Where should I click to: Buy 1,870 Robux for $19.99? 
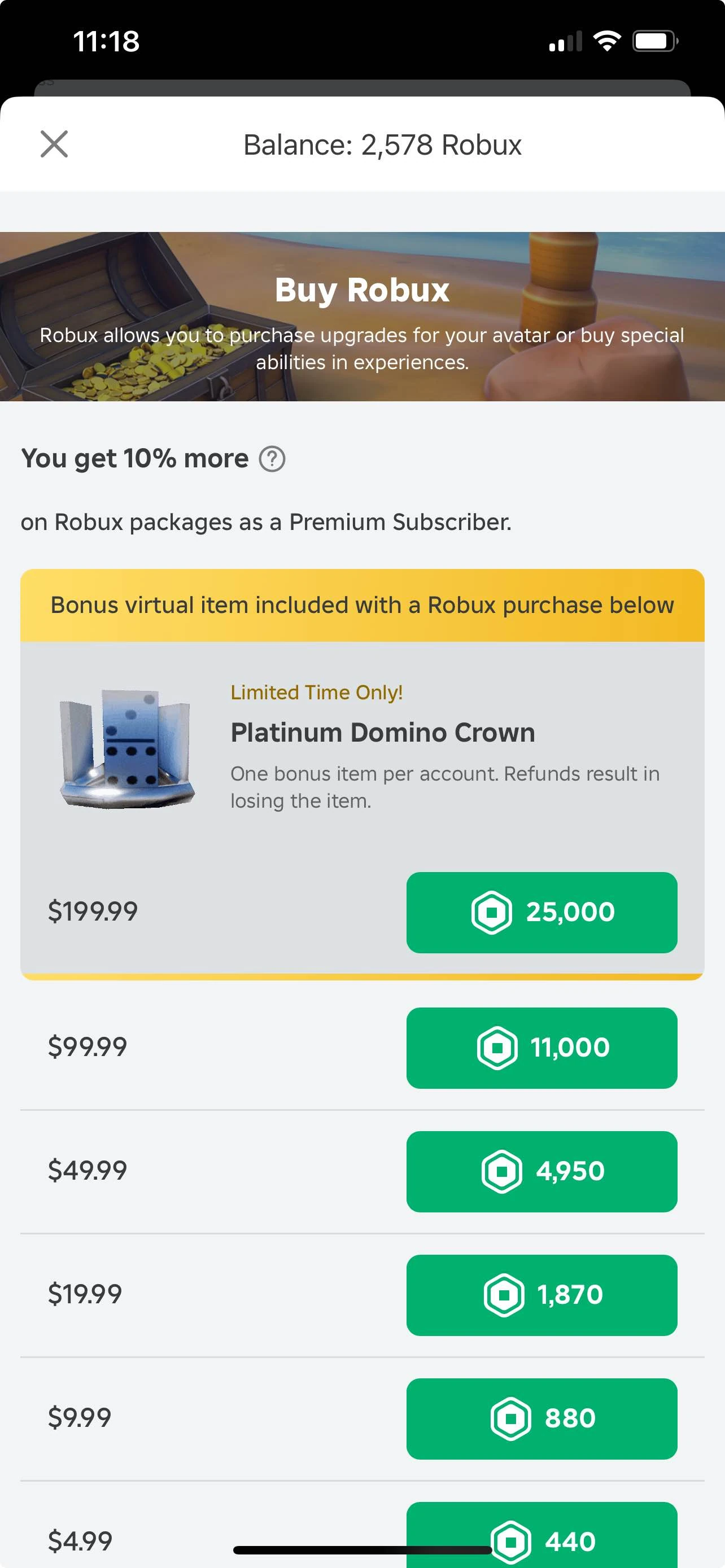pyautogui.click(x=541, y=1296)
